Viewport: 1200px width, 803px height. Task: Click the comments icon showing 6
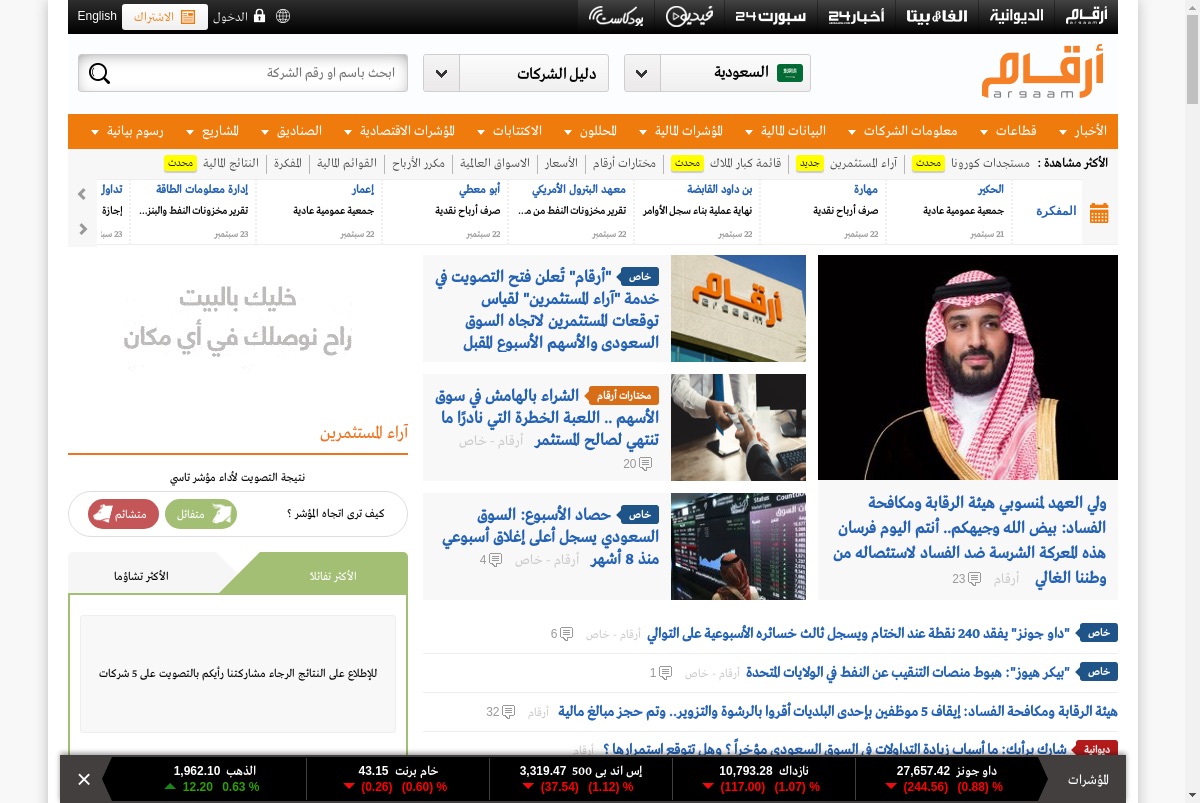(567, 634)
